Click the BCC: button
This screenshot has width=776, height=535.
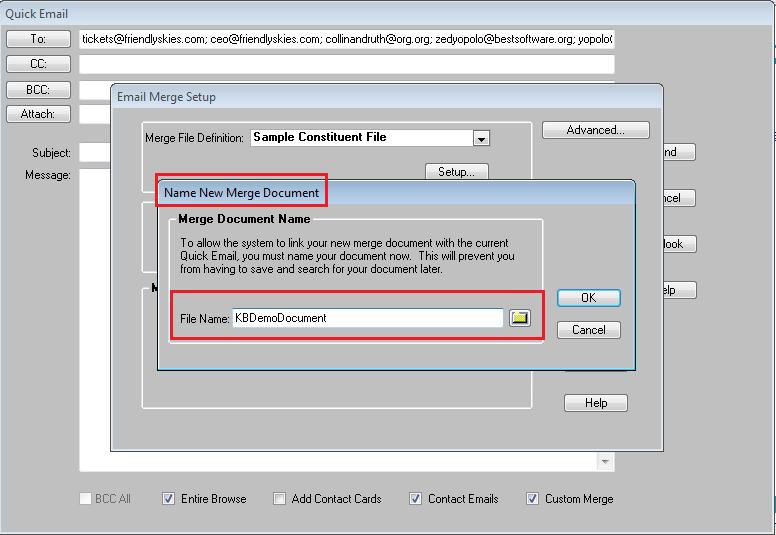pos(38,89)
